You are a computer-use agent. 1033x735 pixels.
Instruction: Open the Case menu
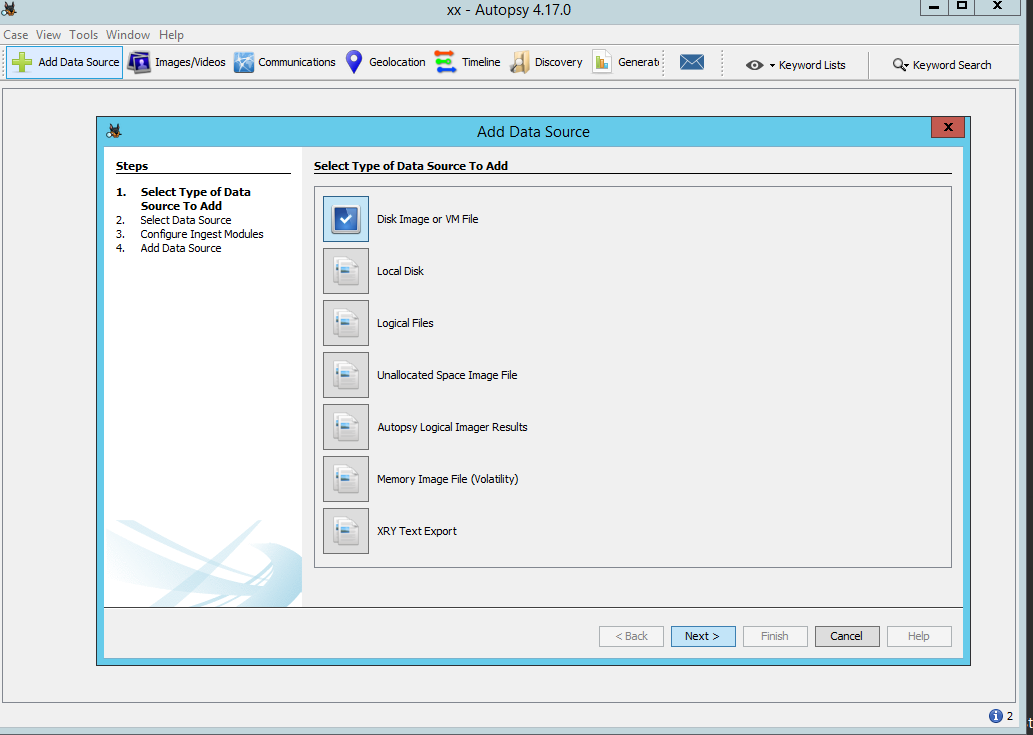point(16,35)
